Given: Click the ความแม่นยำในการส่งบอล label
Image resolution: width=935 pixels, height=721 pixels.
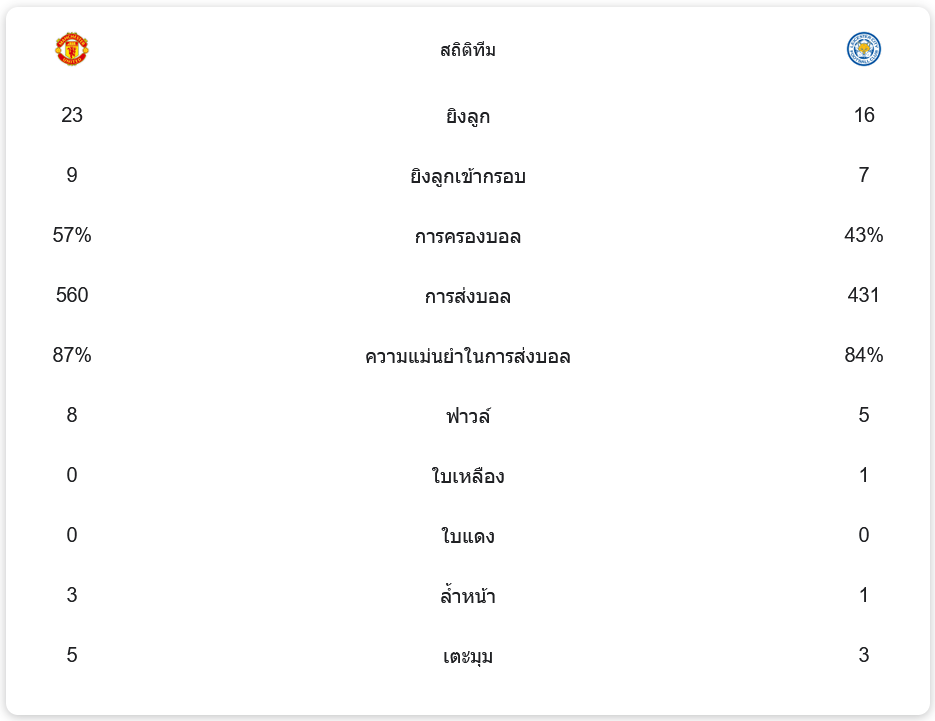Looking at the screenshot, I should click(x=467, y=357).
